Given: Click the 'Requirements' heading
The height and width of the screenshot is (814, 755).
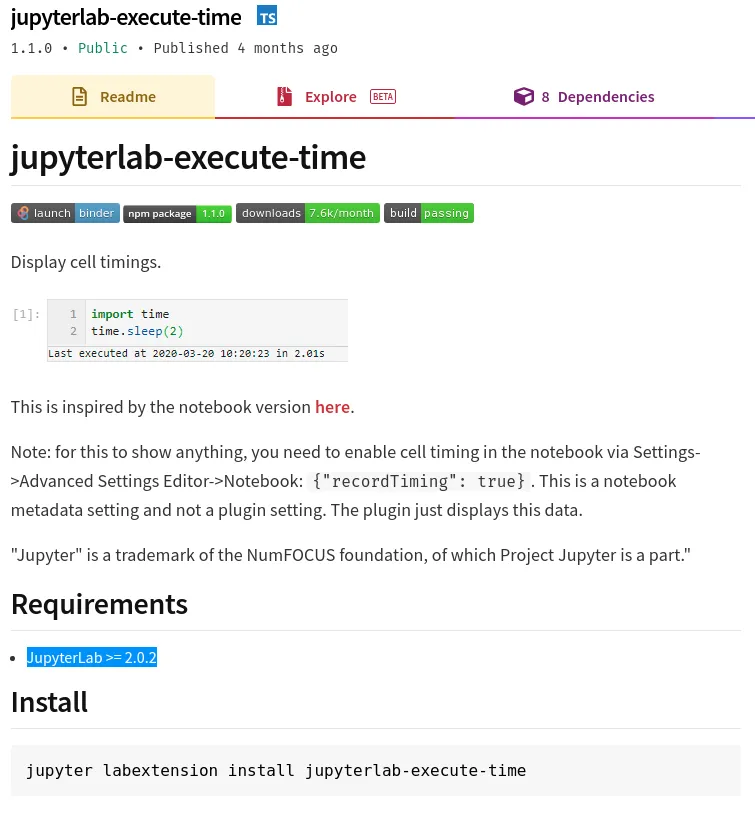Looking at the screenshot, I should [x=99, y=604].
